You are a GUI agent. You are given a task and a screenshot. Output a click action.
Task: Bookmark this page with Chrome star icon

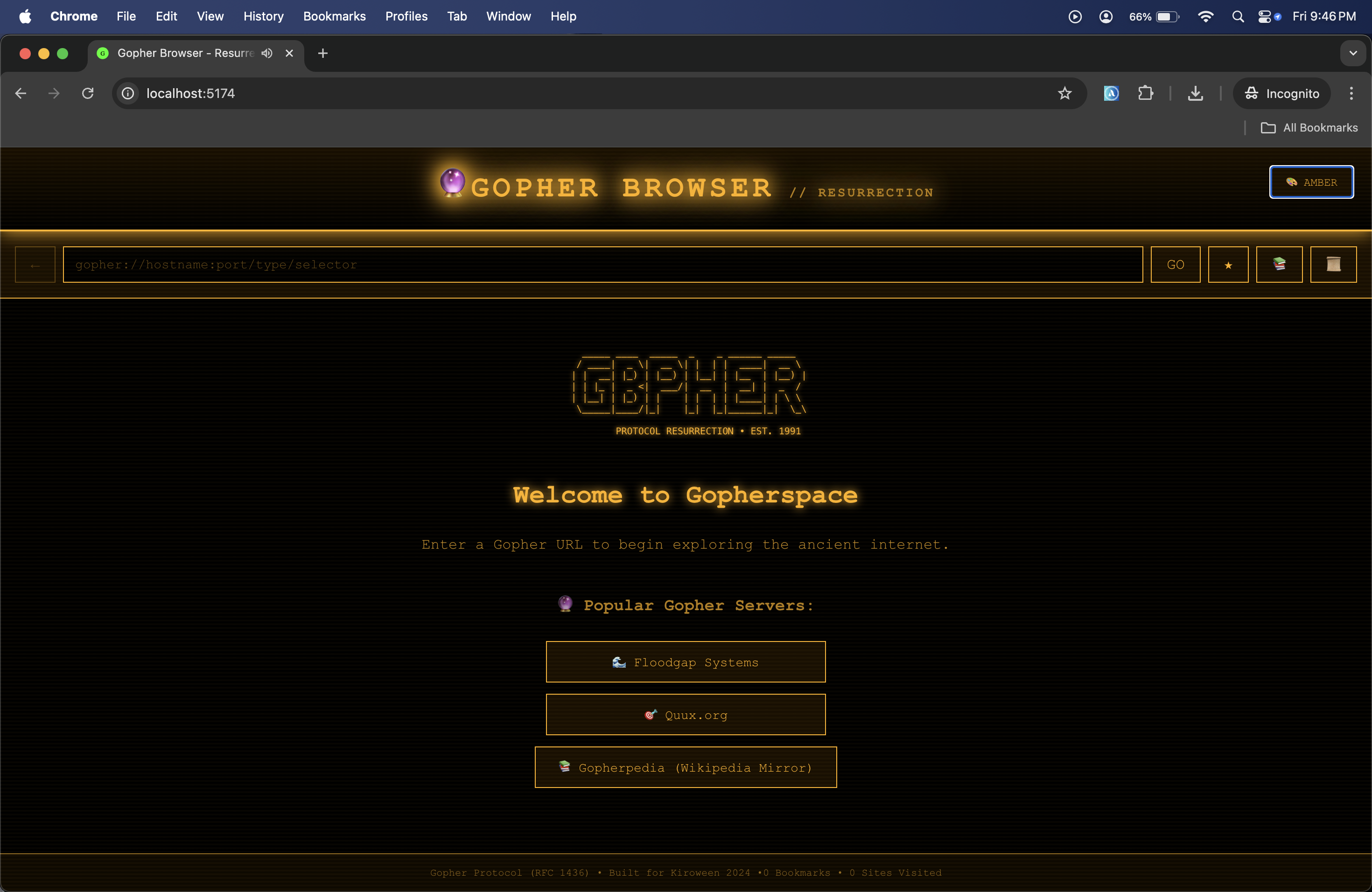[1064, 93]
